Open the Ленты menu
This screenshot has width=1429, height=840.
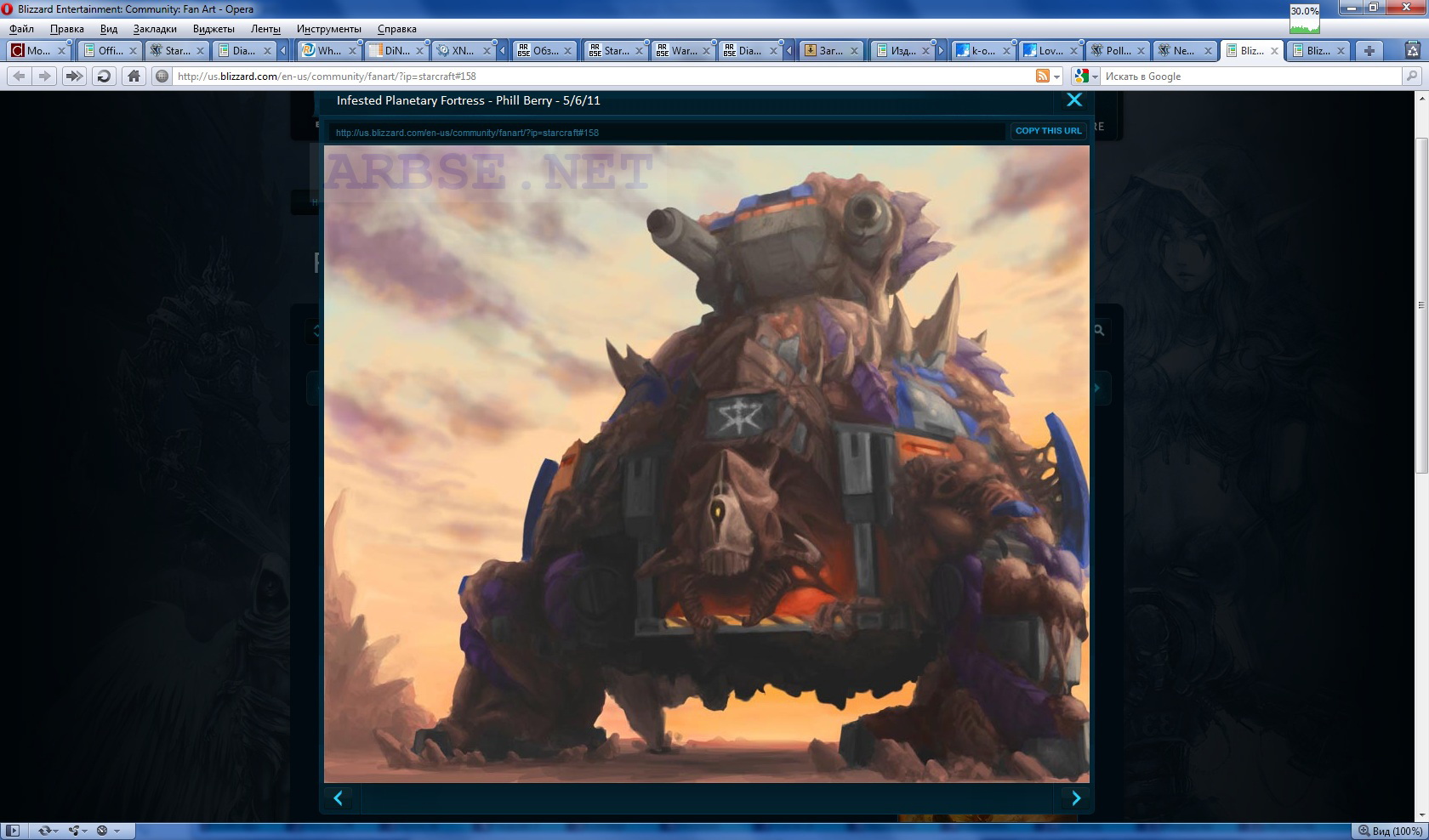point(265,28)
